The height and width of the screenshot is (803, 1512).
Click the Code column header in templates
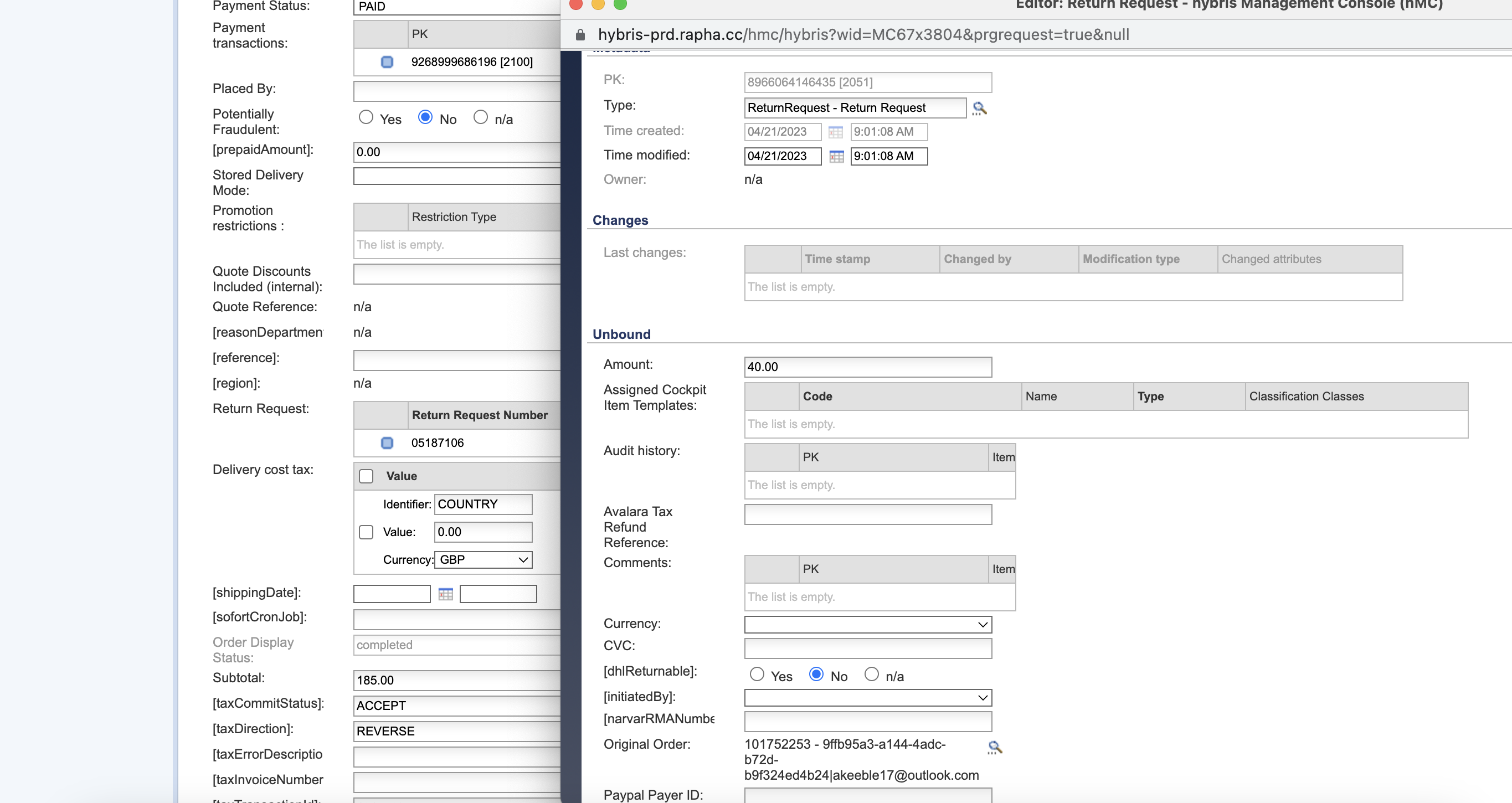[817, 396]
